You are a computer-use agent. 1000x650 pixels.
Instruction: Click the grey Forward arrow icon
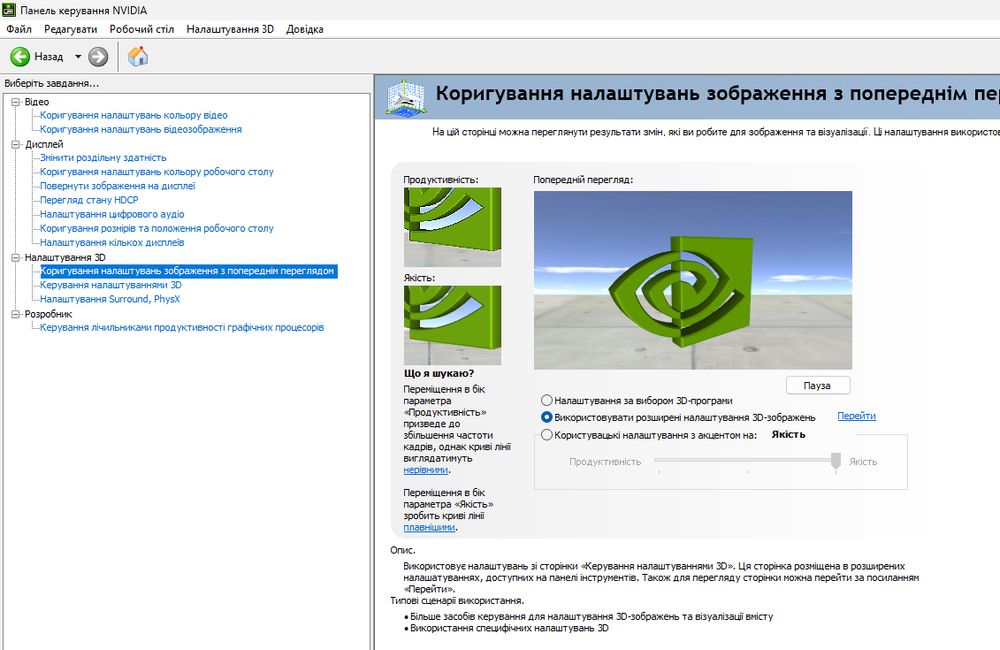coord(98,57)
